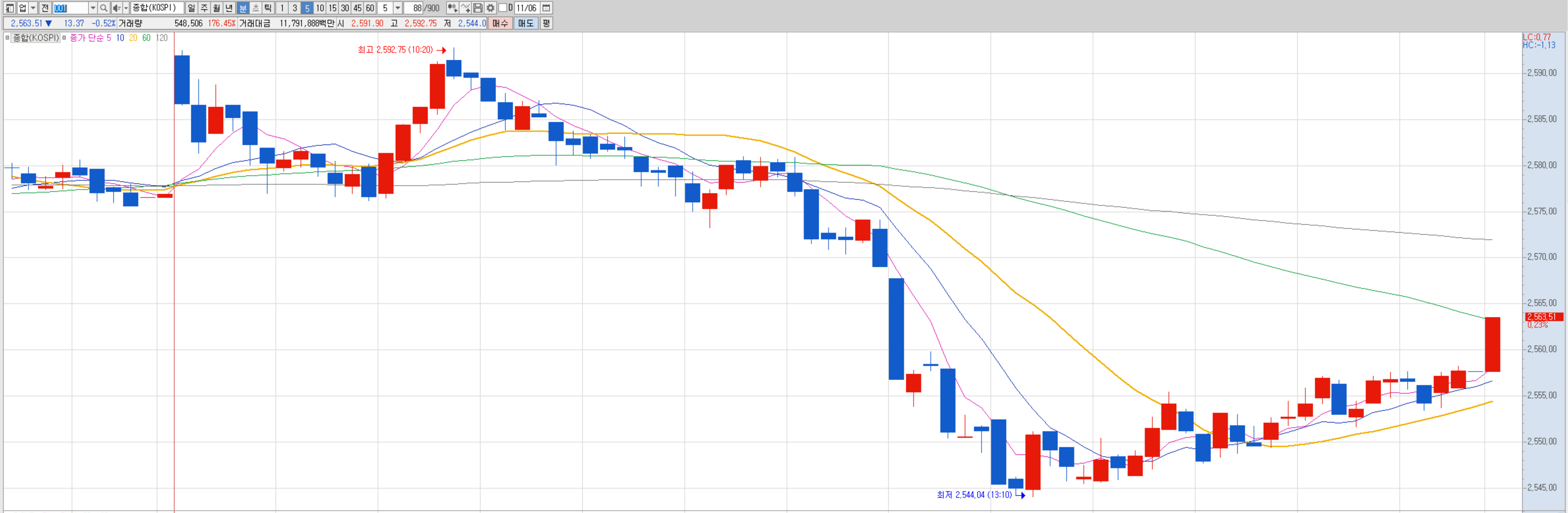Toggle the 종합(KOSPI) series legend marker
This screenshot has height=513, width=1568.
pyautogui.click(x=7, y=38)
